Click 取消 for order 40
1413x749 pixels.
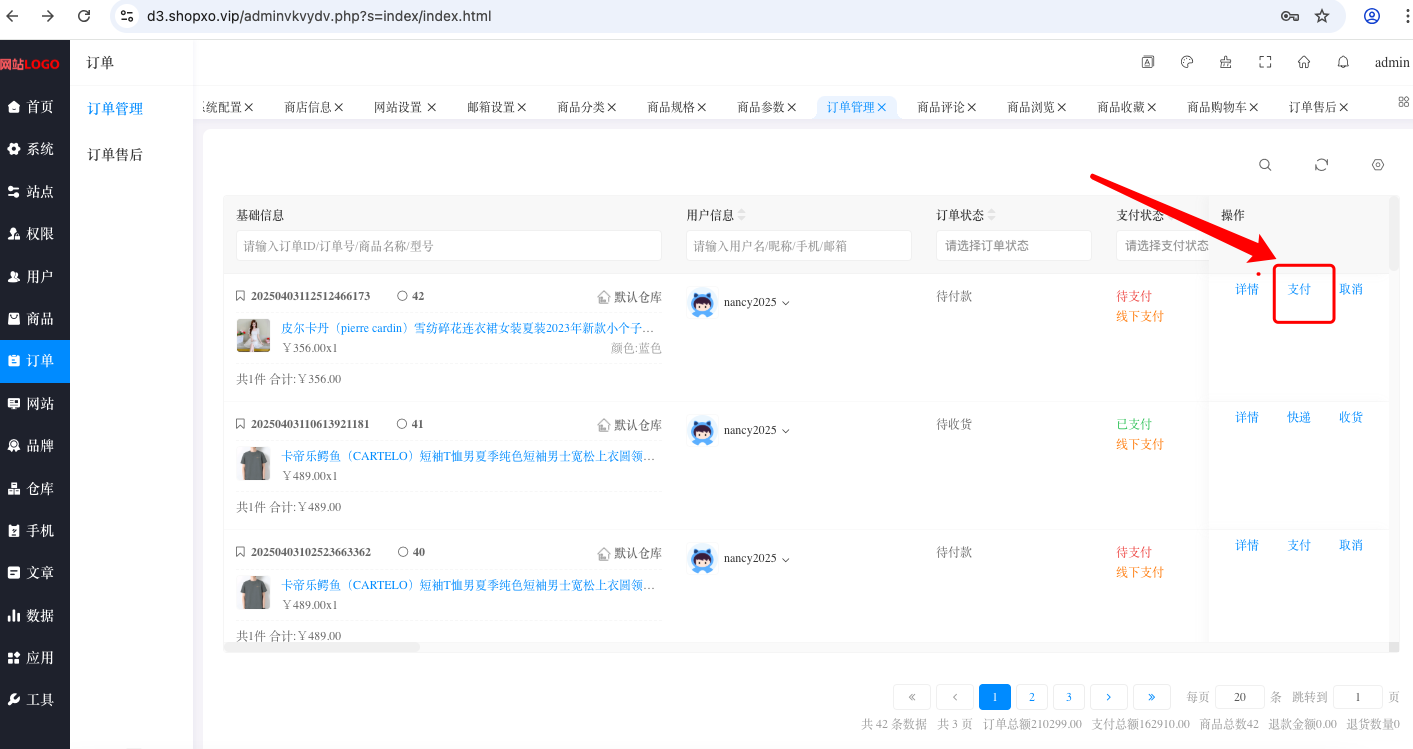(x=1351, y=545)
